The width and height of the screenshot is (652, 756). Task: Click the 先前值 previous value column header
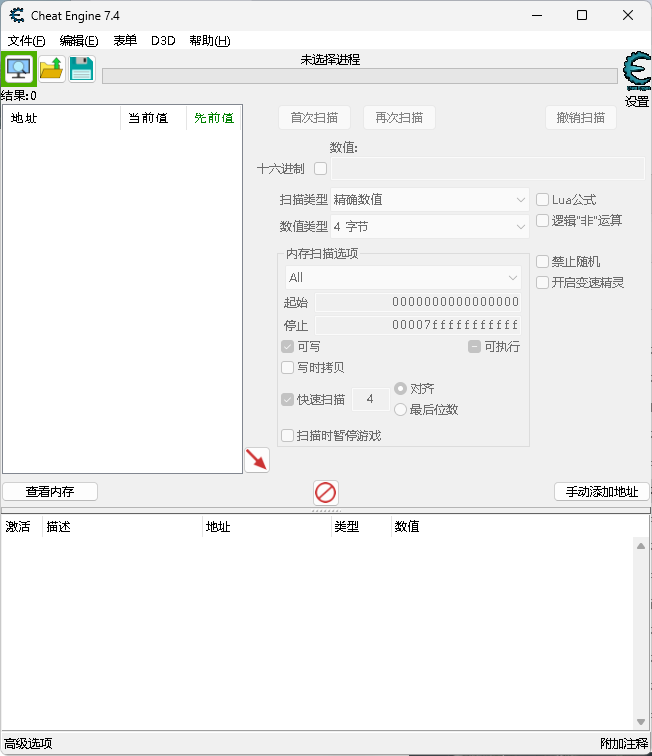(x=214, y=118)
